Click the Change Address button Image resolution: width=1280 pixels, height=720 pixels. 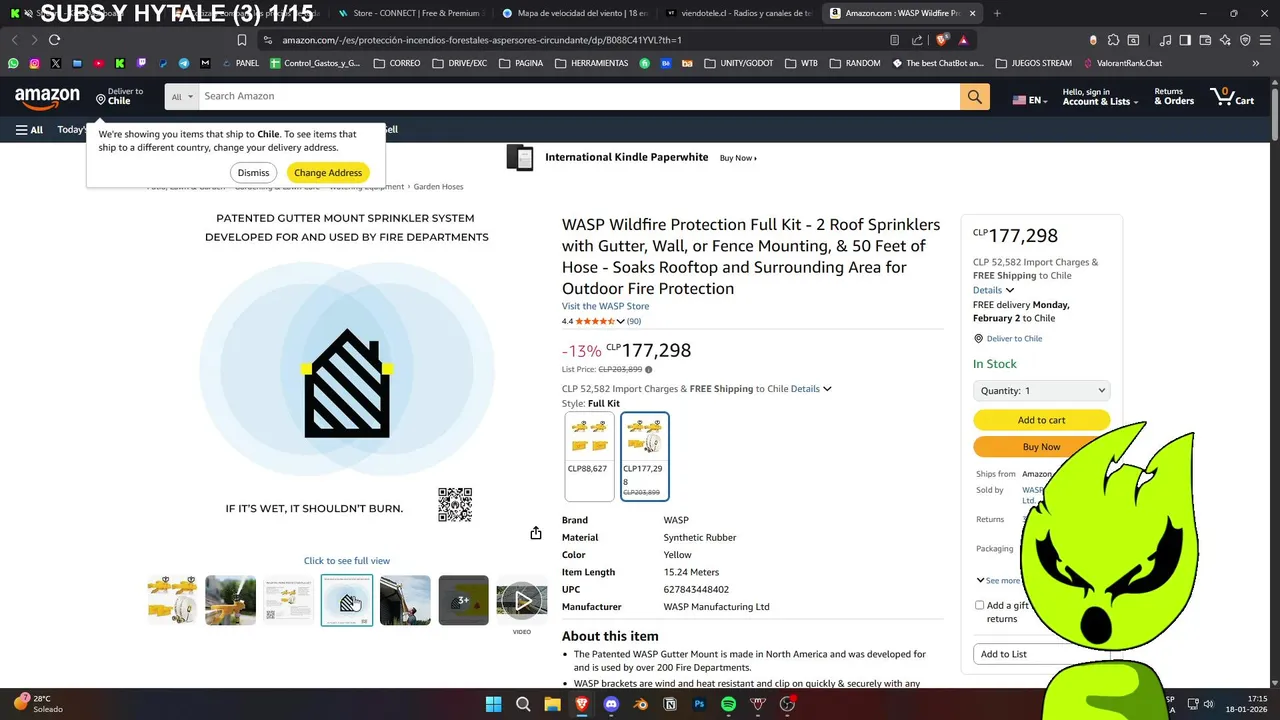[328, 173]
